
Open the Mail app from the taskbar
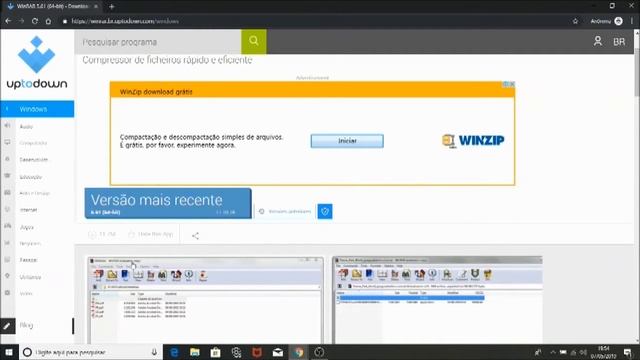[x=278, y=352]
